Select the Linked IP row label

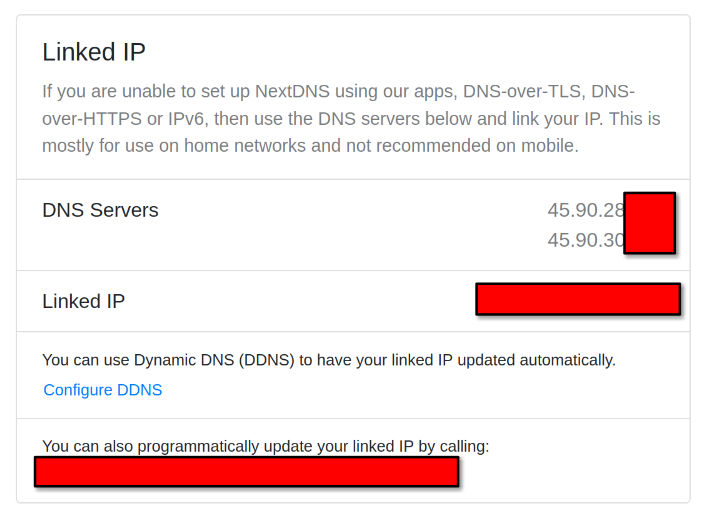[x=84, y=301]
